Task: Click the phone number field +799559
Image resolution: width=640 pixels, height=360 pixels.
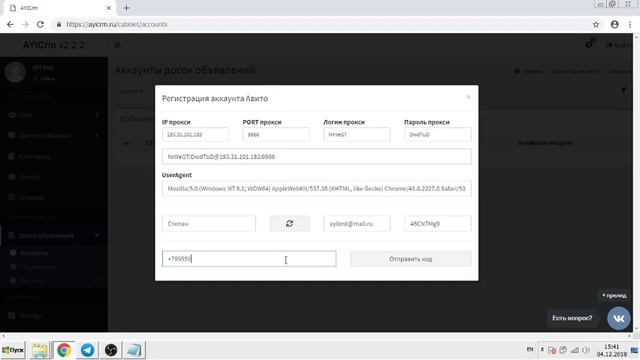Action: click(x=249, y=259)
